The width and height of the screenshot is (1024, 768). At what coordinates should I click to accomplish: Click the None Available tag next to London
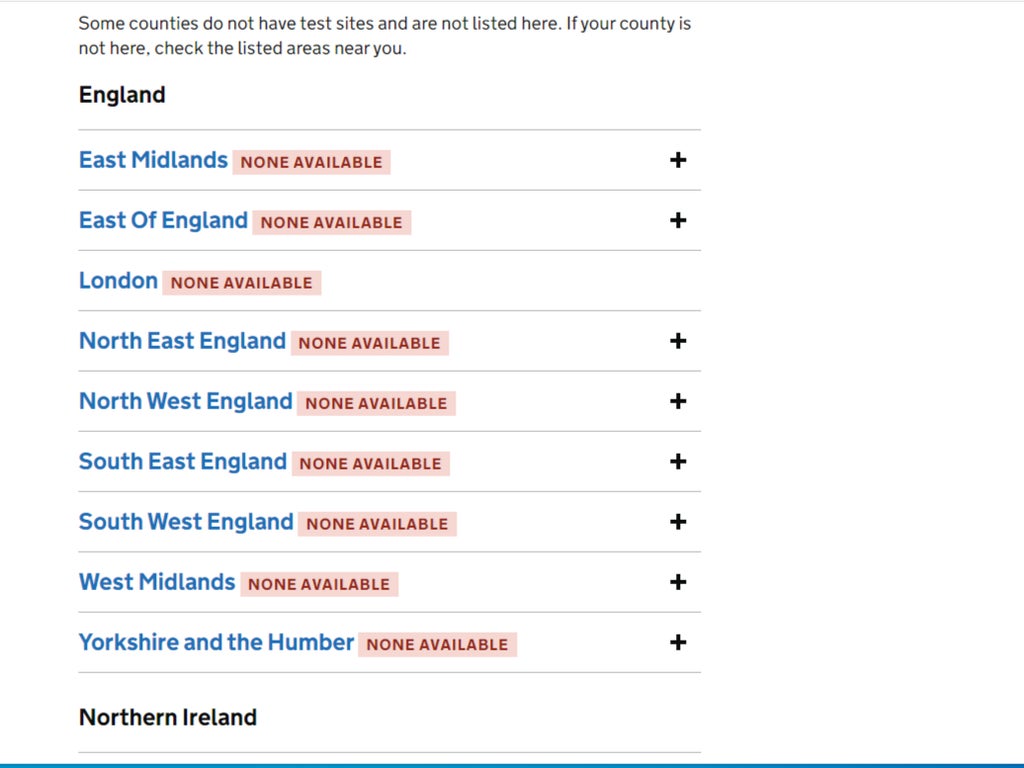(x=241, y=283)
